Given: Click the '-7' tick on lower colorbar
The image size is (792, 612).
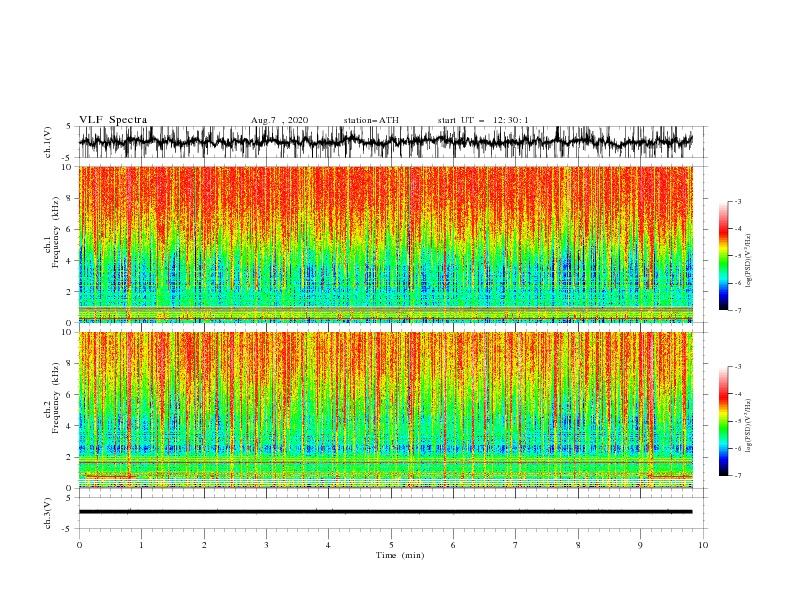Looking at the screenshot, I should point(737,476).
